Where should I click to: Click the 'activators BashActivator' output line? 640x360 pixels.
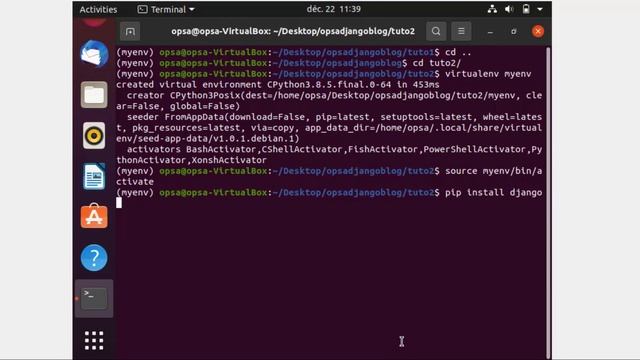pyautogui.click(x=329, y=155)
